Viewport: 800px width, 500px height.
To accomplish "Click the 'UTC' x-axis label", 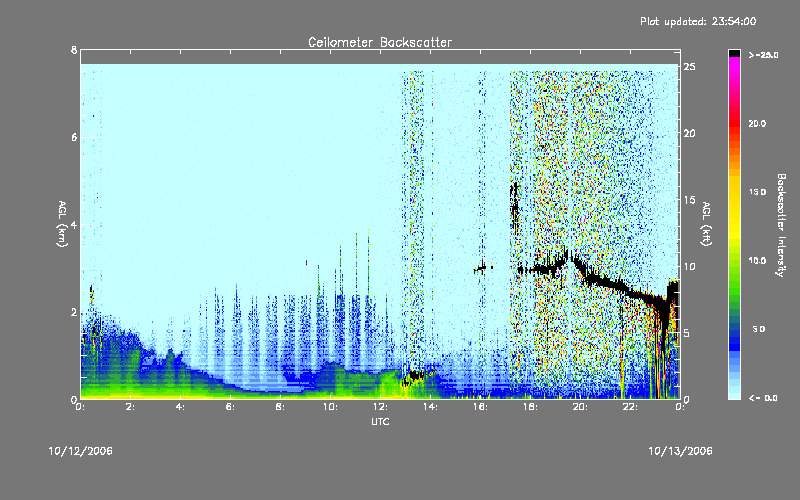I will [x=380, y=421].
